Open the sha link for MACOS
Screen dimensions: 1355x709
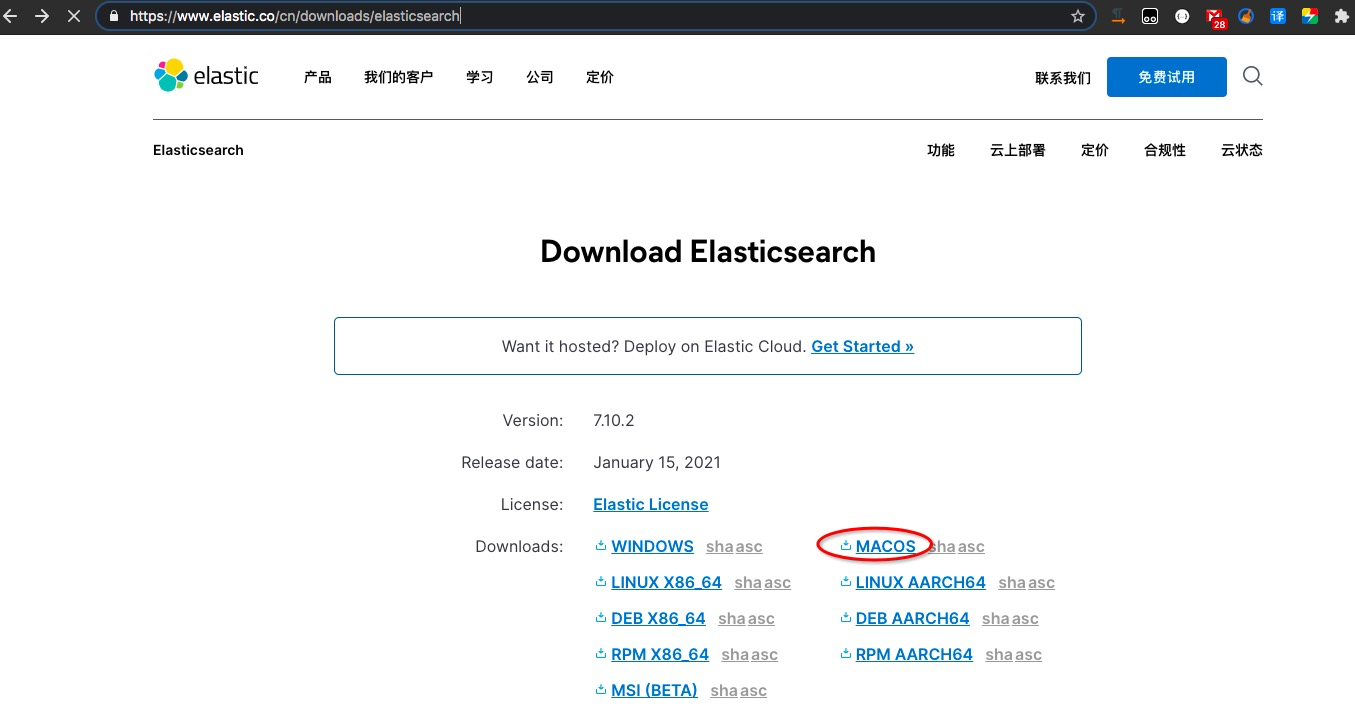943,547
